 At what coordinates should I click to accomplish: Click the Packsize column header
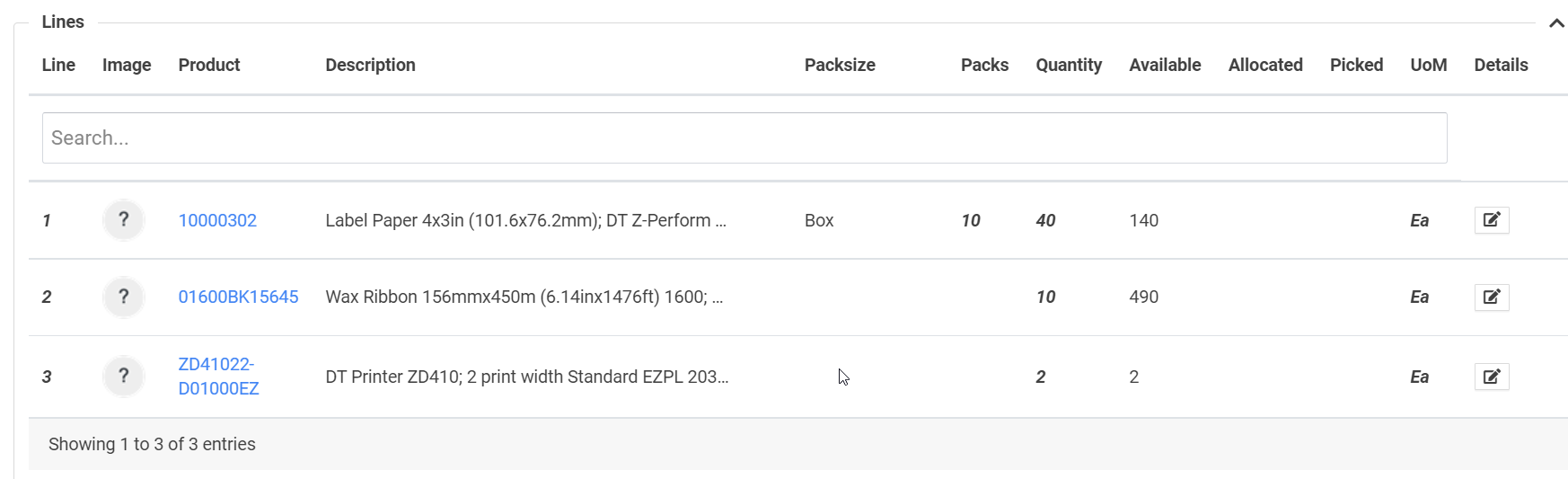coord(840,65)
